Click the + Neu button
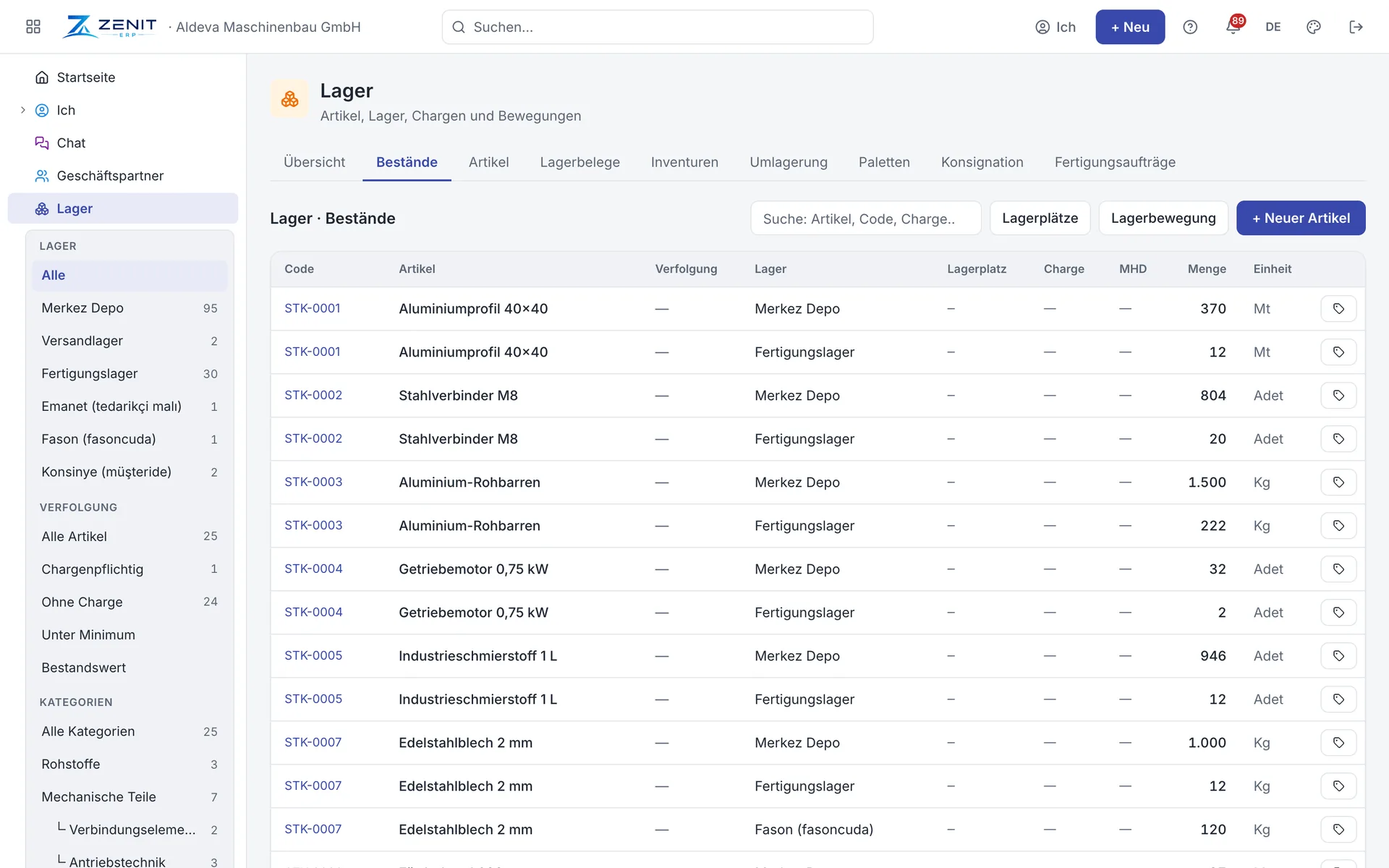The width and height of the screenshot is (1389, 868). tap(1130, 27)
